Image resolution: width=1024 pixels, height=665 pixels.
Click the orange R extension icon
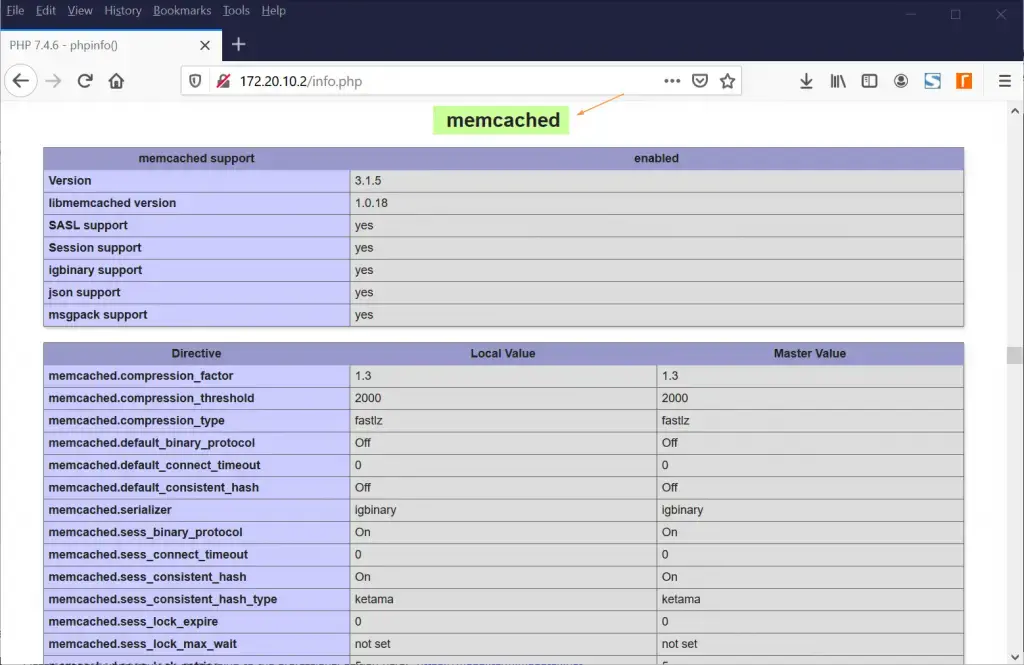tap(963, 80)
